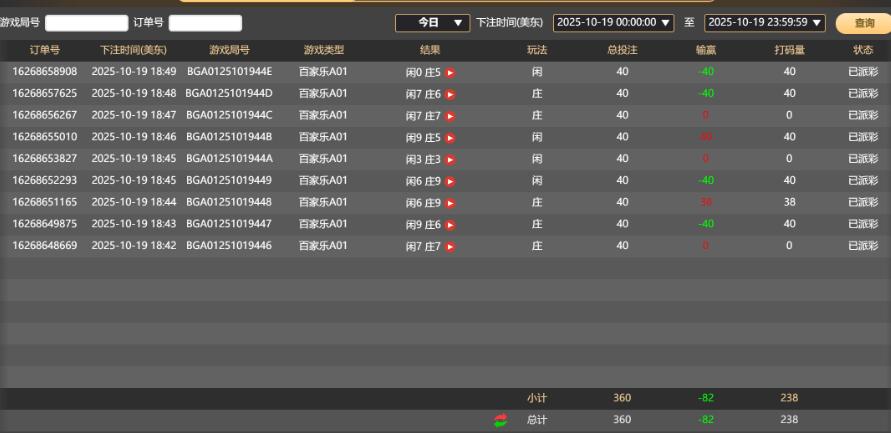Open start time picker 2025-10-19 00:00:00
Image resolution: width=891 pixels, height=433 pixels.
[614, 22]
